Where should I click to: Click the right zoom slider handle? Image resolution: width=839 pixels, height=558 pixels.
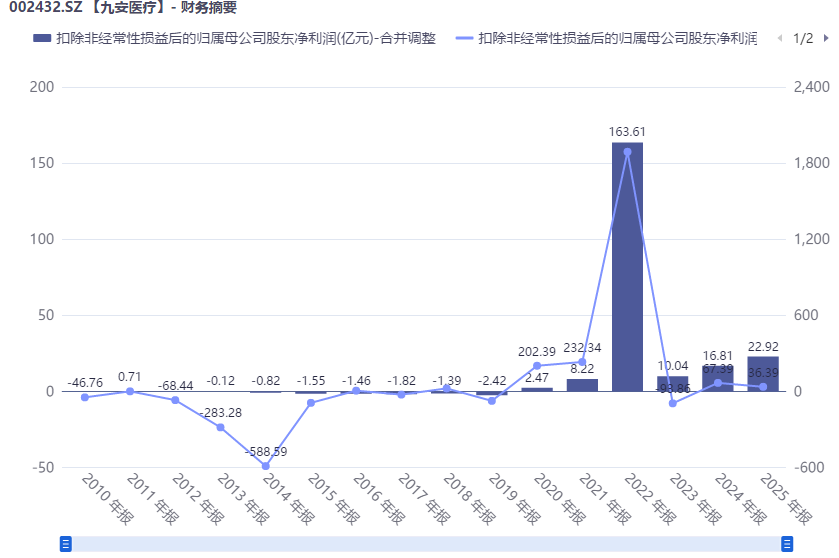787,544
